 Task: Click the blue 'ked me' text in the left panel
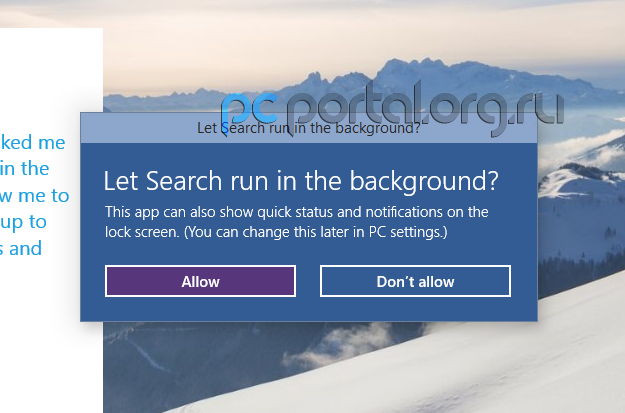click(33, 142)
